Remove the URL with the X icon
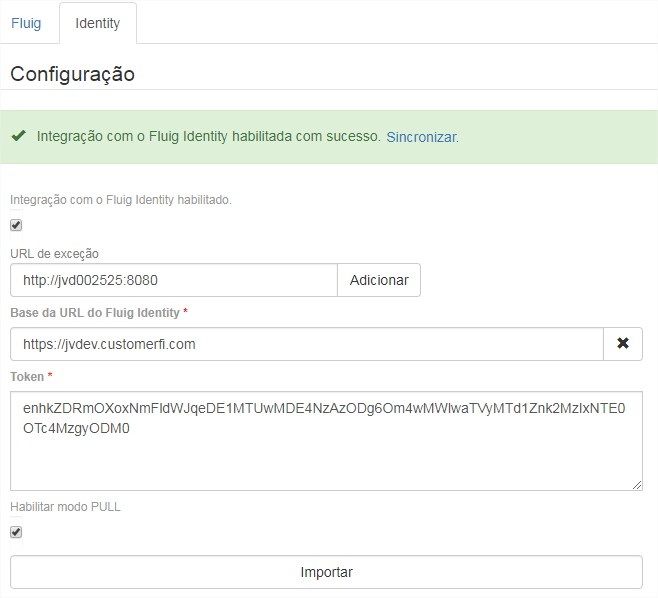Image resolution: width=658 pixels, height=598 pixels. (623, 344)
